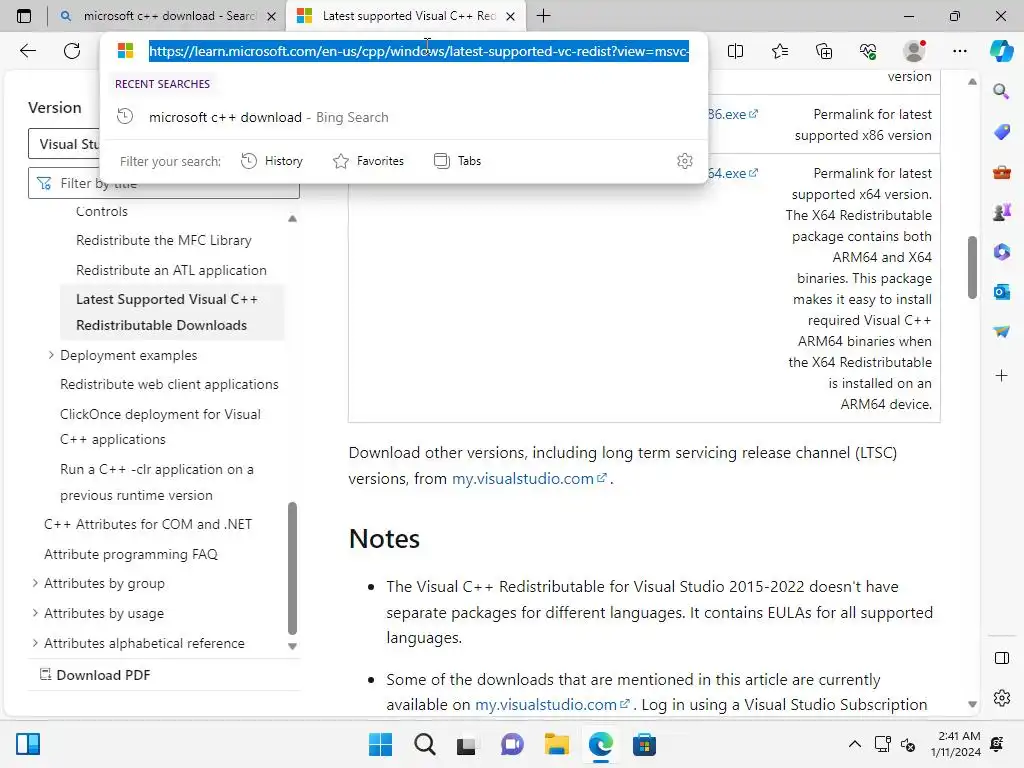Switch to the microsoft c++ download tab
The width and height of the screenshot is (1024, 768).
tap(168, 16)
